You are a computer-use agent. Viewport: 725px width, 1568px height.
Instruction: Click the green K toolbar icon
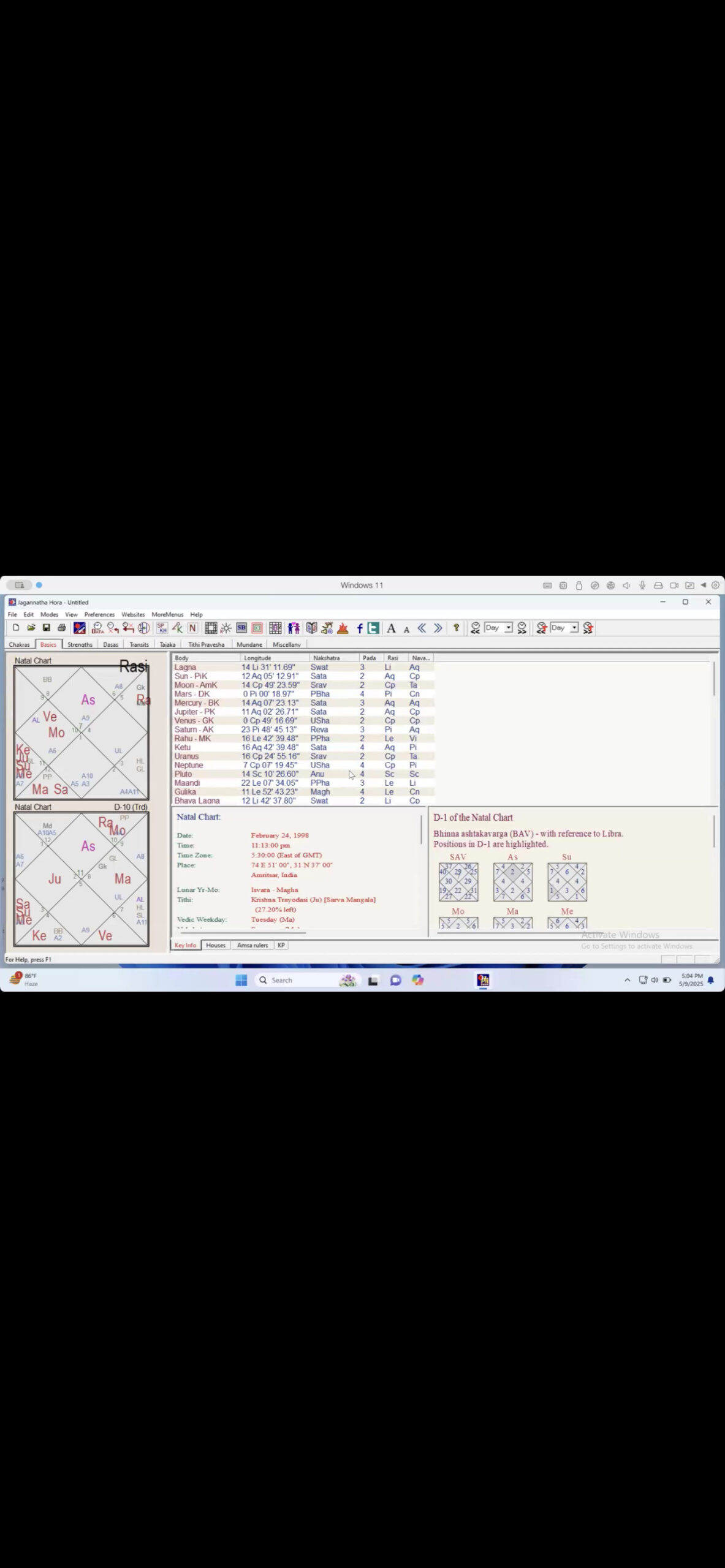click(177, 628)
